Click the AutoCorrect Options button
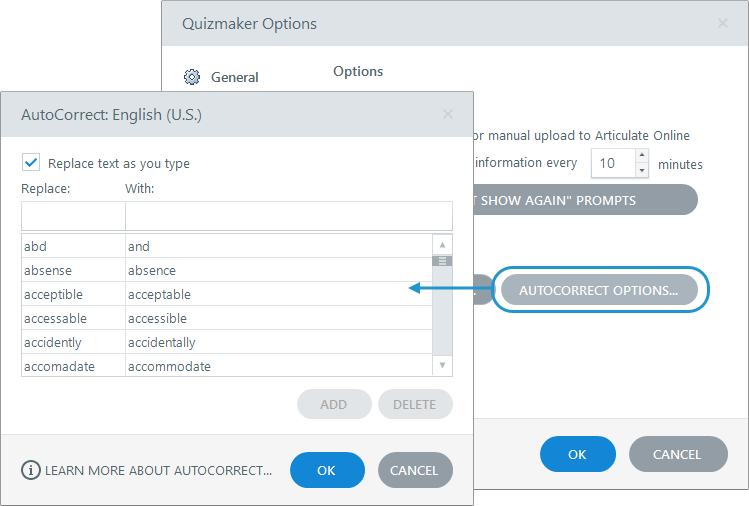 coord(598,291)
